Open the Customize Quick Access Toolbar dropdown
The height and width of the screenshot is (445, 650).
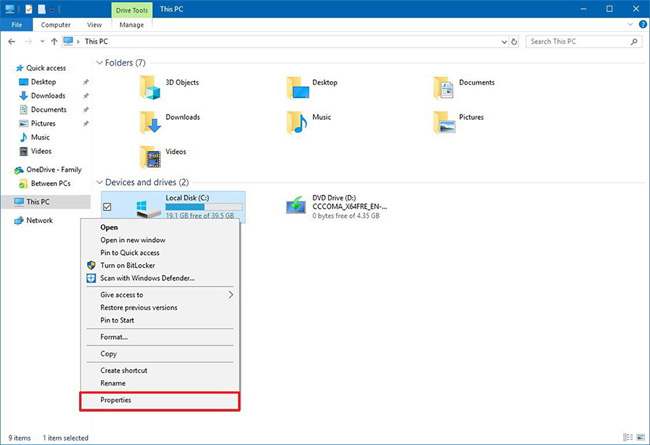click(52, 10)
